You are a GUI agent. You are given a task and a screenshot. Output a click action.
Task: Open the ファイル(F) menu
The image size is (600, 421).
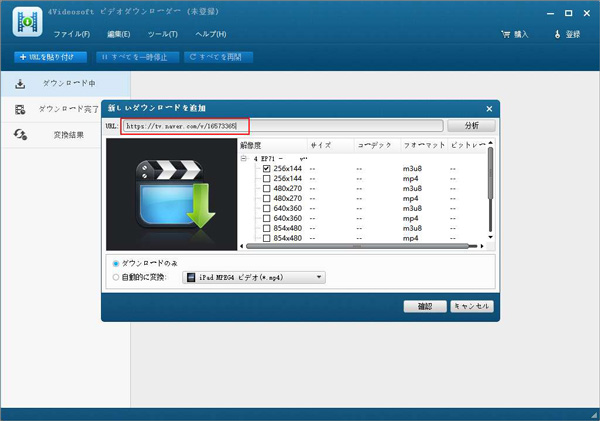pos(72,34)
